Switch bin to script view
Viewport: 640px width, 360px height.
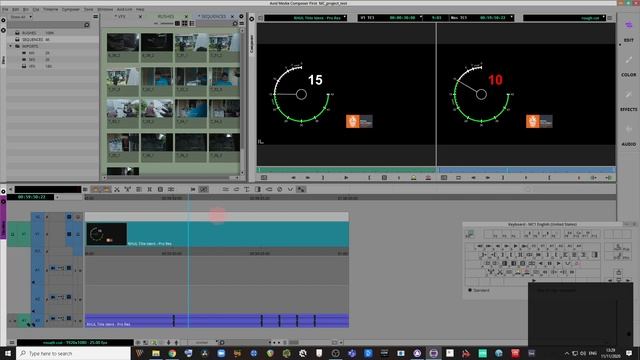coord(192,24)
